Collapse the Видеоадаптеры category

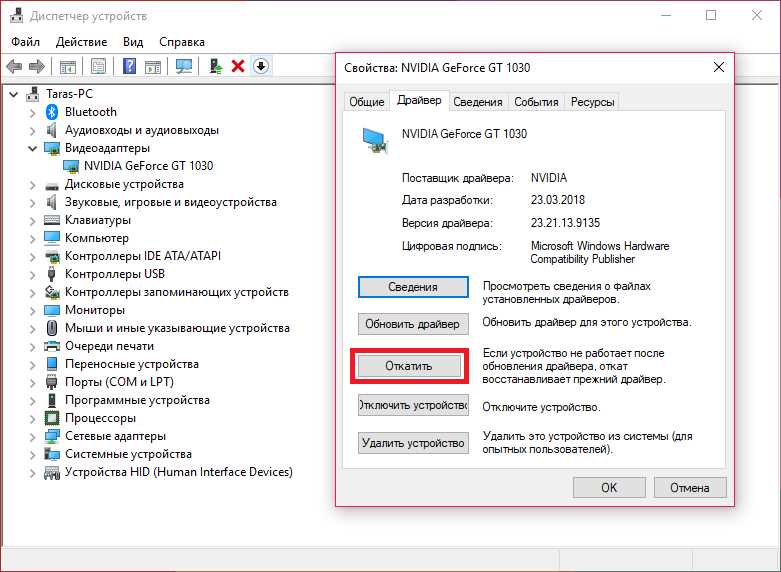32,148
